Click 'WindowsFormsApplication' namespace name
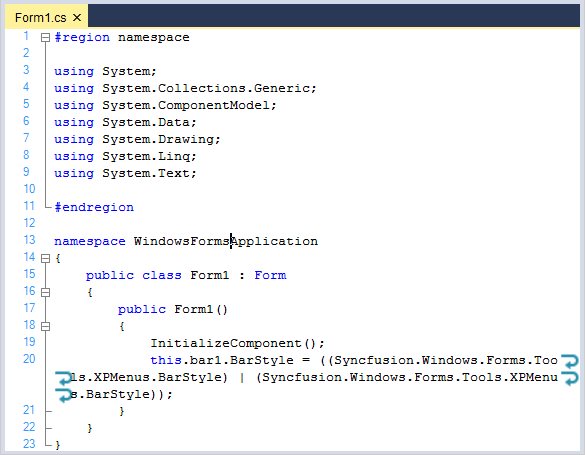585x455 pixels. point(226,241)
